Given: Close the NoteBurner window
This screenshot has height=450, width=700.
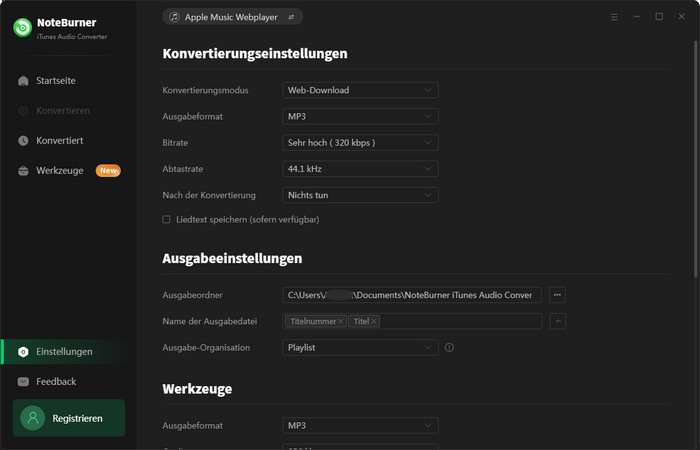Looking at the screenshot, I should pos(681,17).
